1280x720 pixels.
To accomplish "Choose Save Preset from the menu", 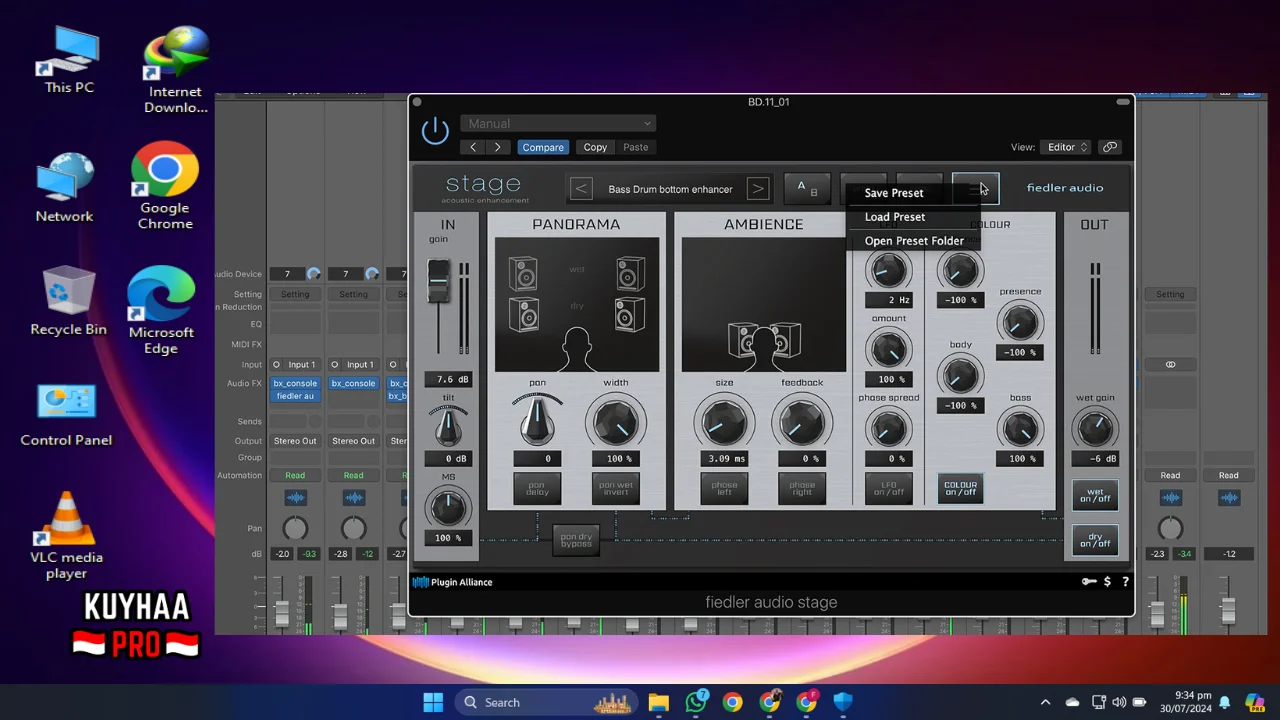I will (x=894, y=193).
